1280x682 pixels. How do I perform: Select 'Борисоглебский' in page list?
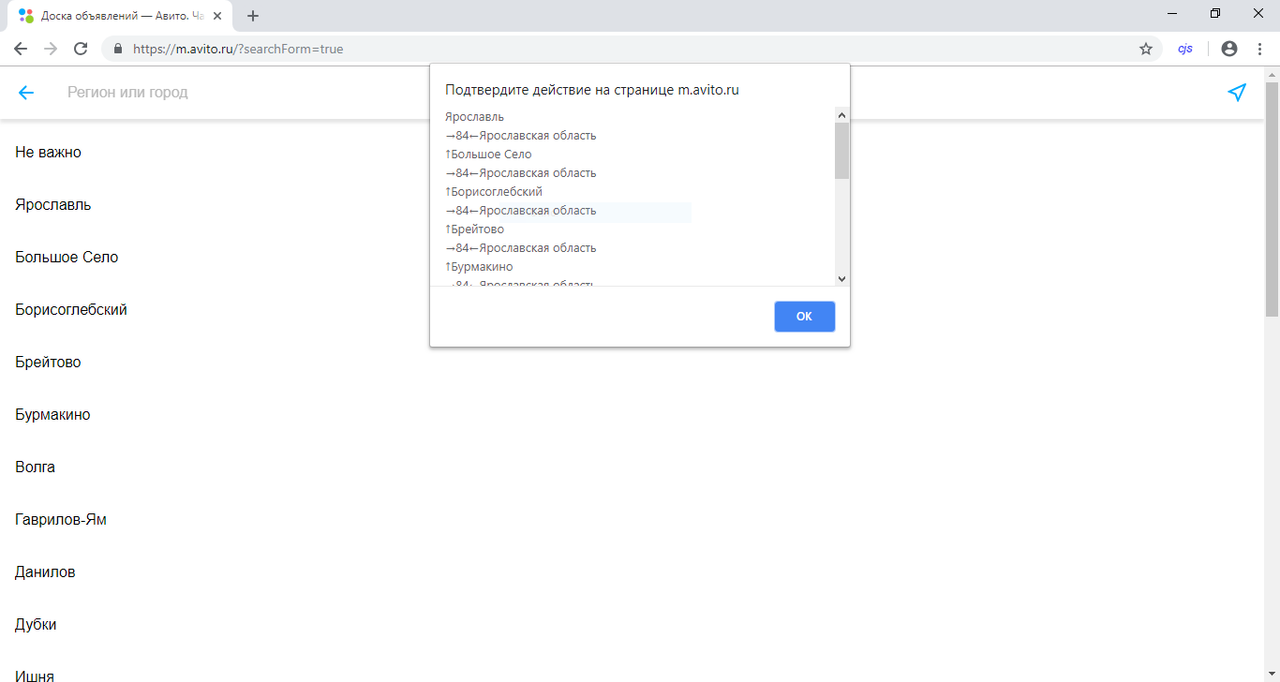coord(71,310)
